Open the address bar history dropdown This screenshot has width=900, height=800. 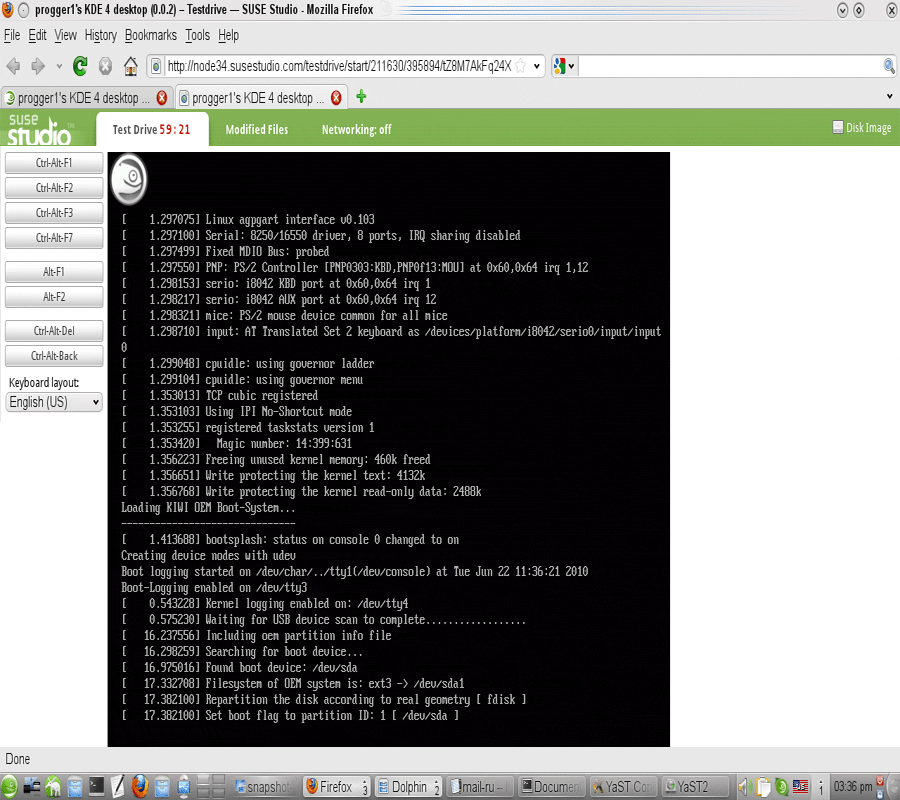537,67
